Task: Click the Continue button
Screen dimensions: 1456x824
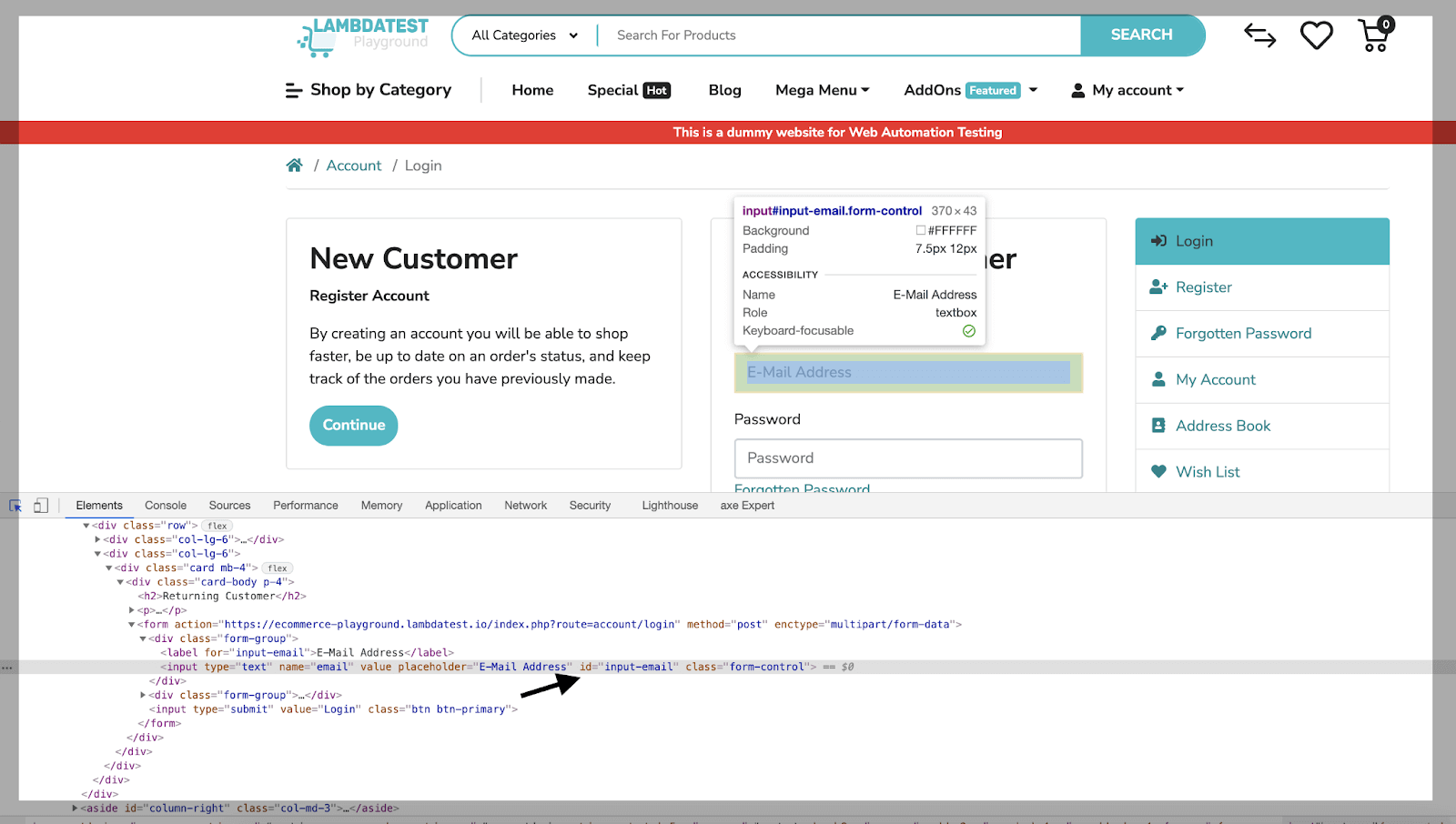Action: 354,426
